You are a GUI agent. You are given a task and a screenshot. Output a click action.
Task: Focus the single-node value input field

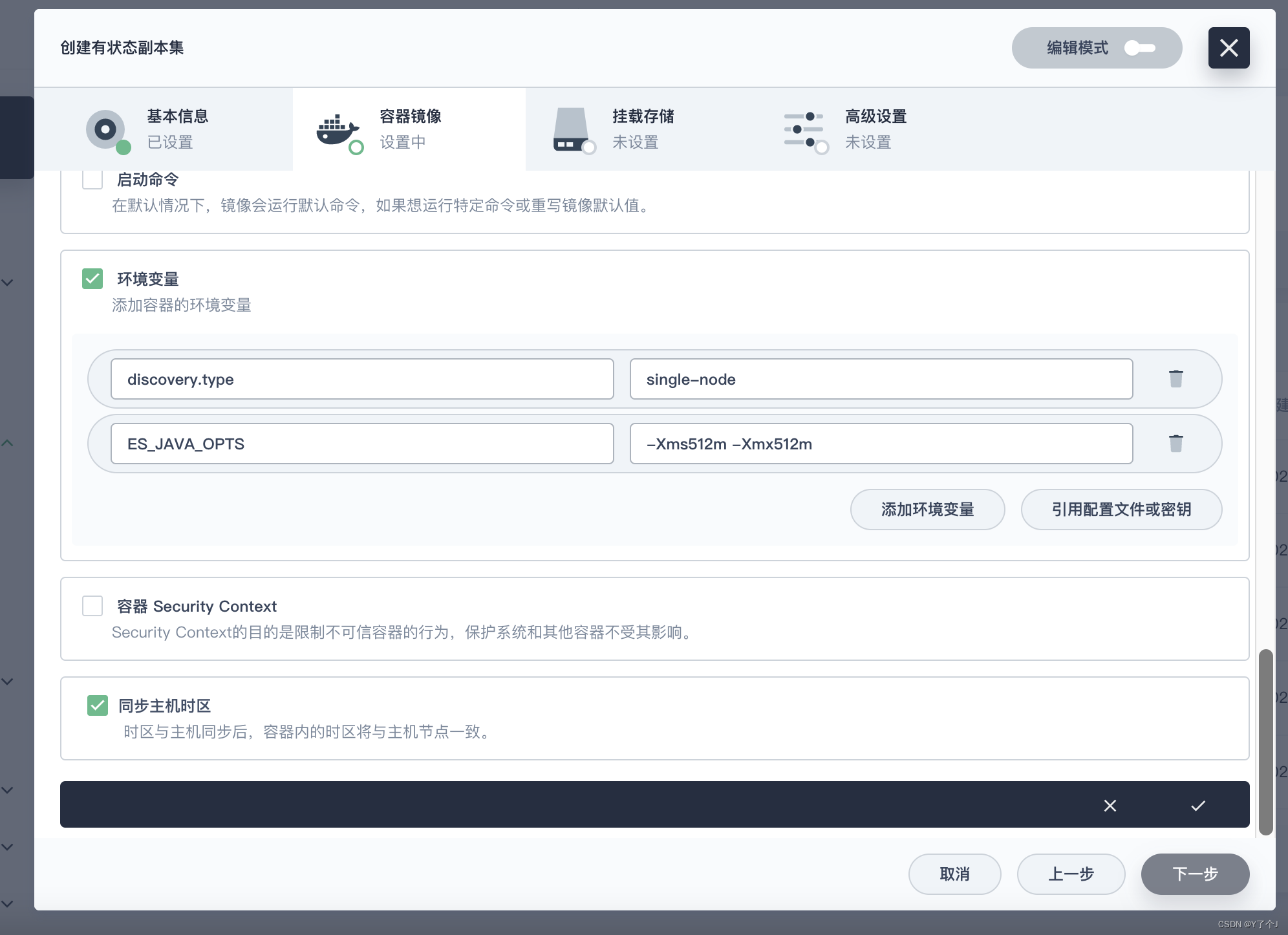pos(881,379)
